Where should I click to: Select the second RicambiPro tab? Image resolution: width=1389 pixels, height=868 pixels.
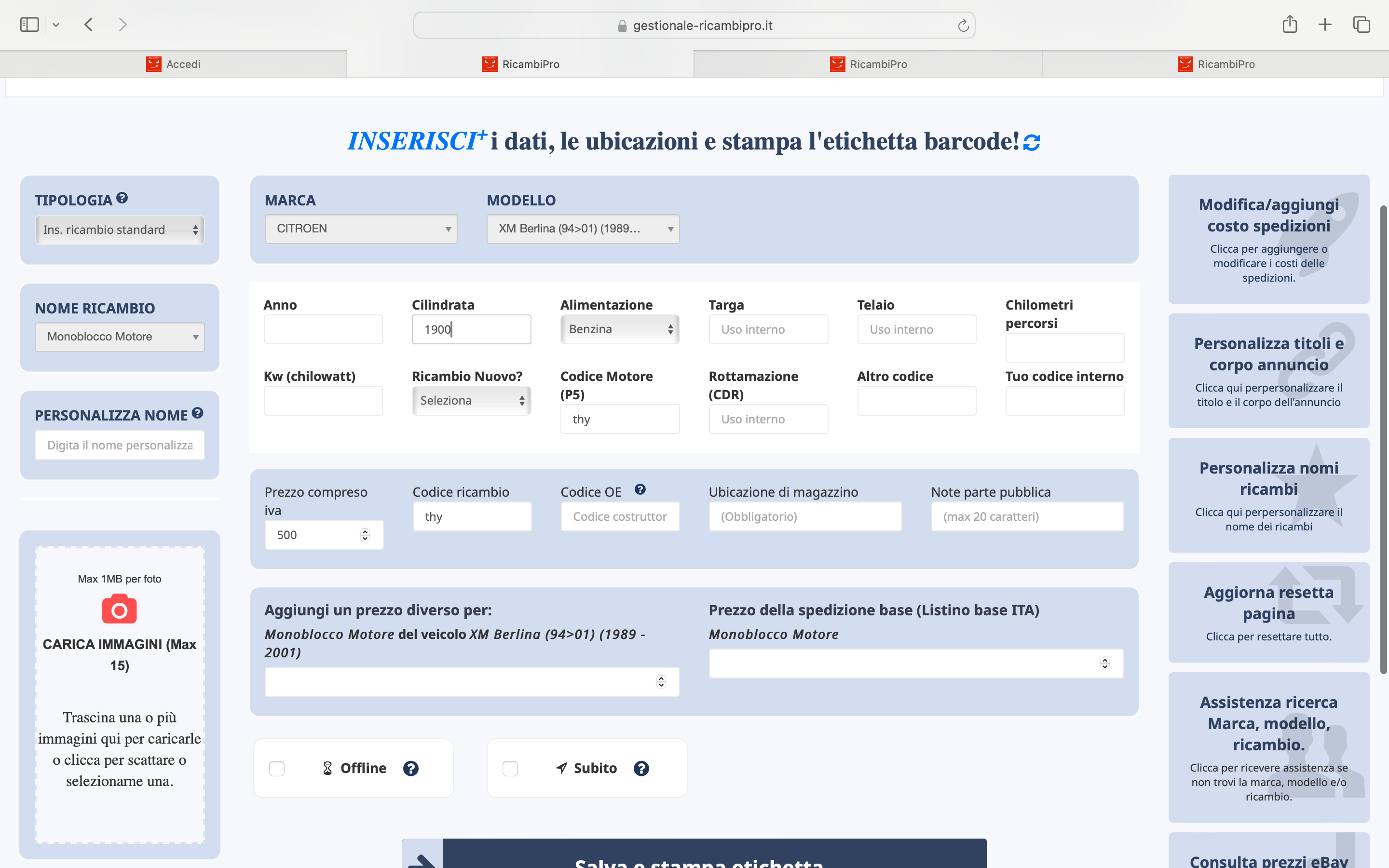(x=868, y=64)
